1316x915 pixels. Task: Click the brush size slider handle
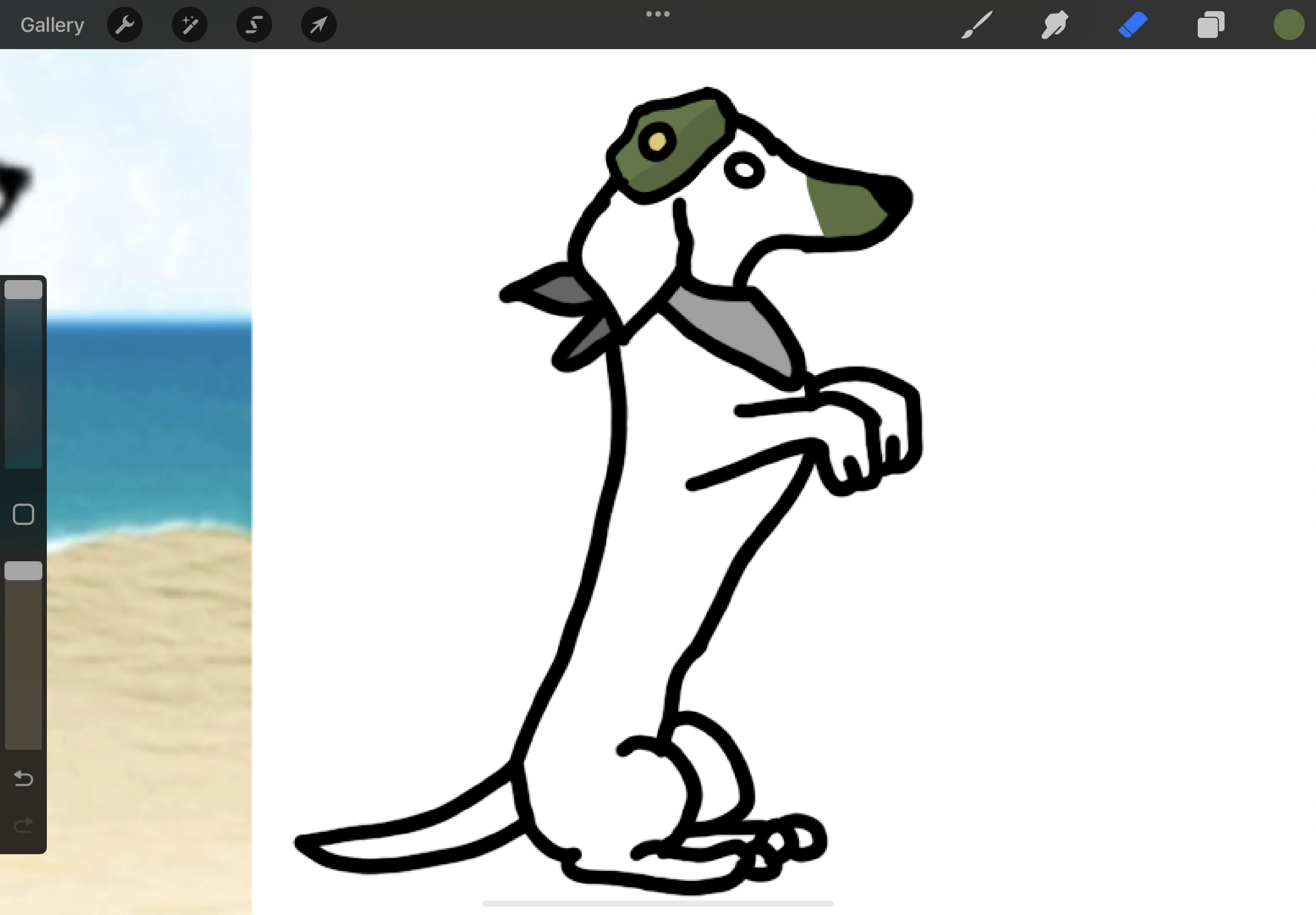(x=23, y=290)
